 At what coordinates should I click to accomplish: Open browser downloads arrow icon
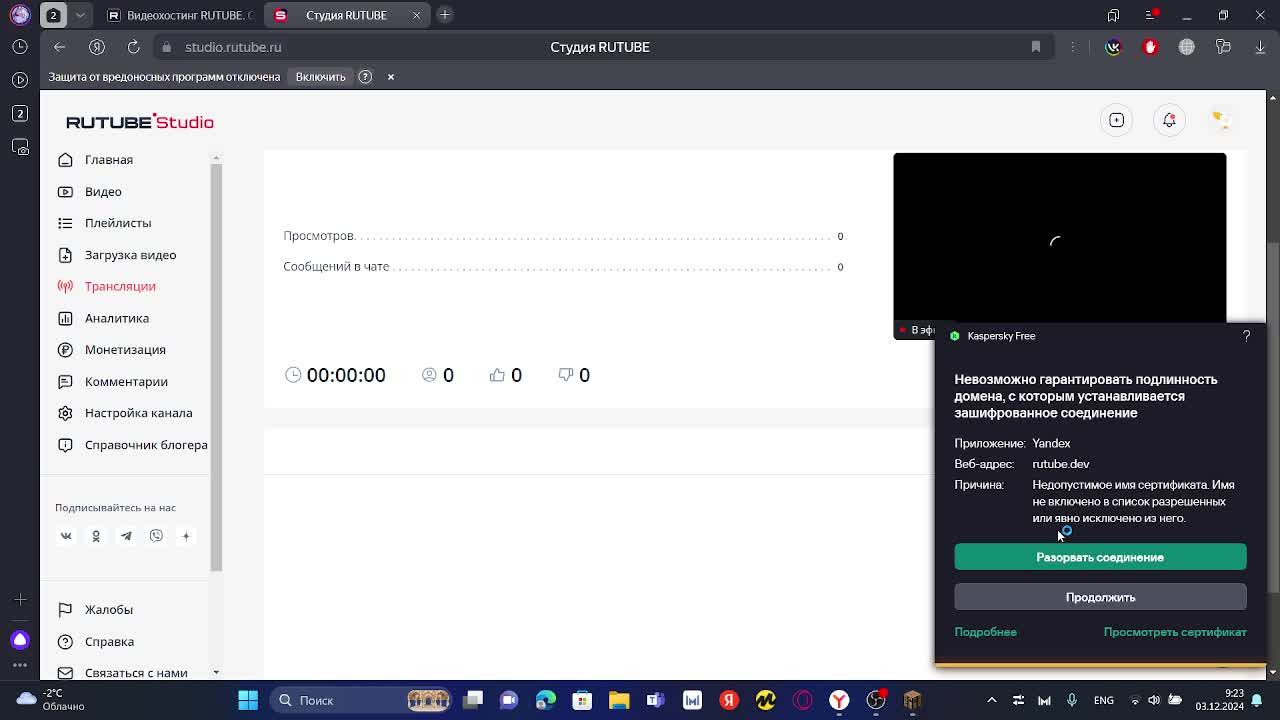(1258, 47)
